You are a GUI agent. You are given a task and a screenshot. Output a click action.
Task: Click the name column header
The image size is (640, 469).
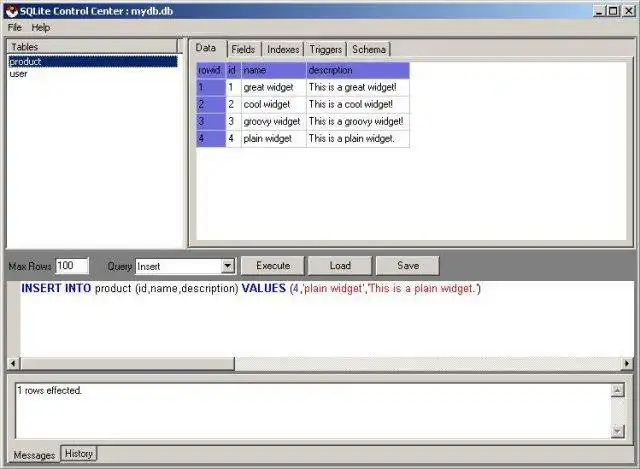(273, 70)
